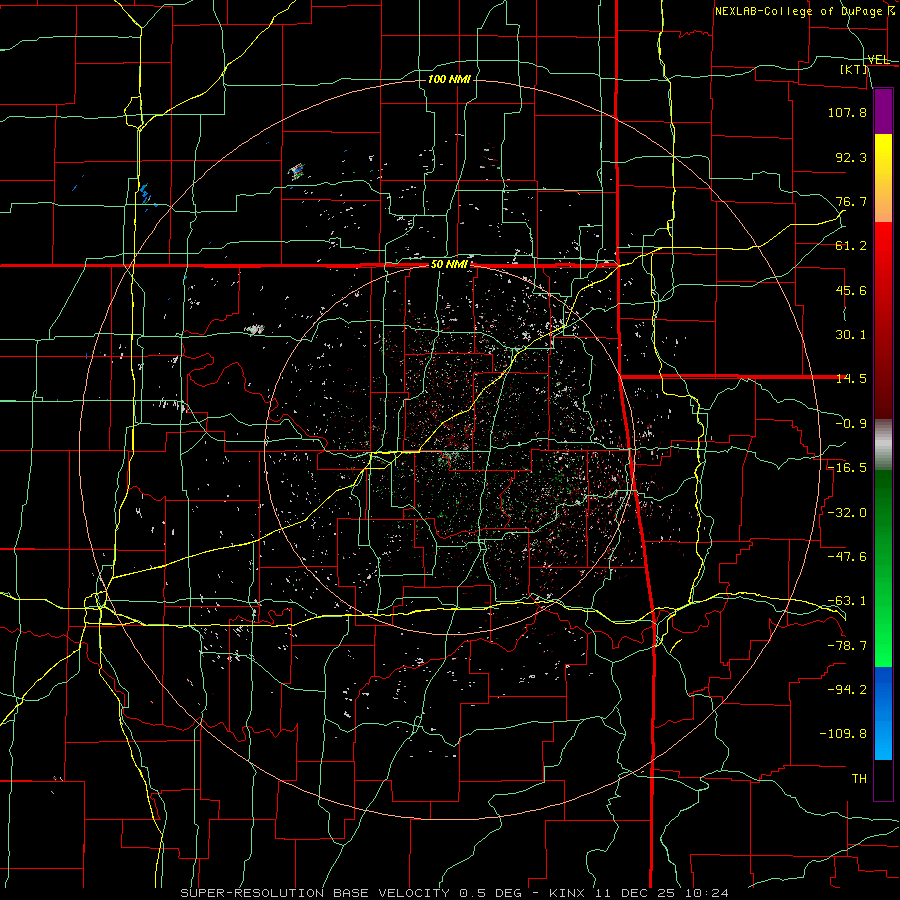Click the green segment of velocity color bar
This screenshot has height=900, width=900.
[883, 568]
